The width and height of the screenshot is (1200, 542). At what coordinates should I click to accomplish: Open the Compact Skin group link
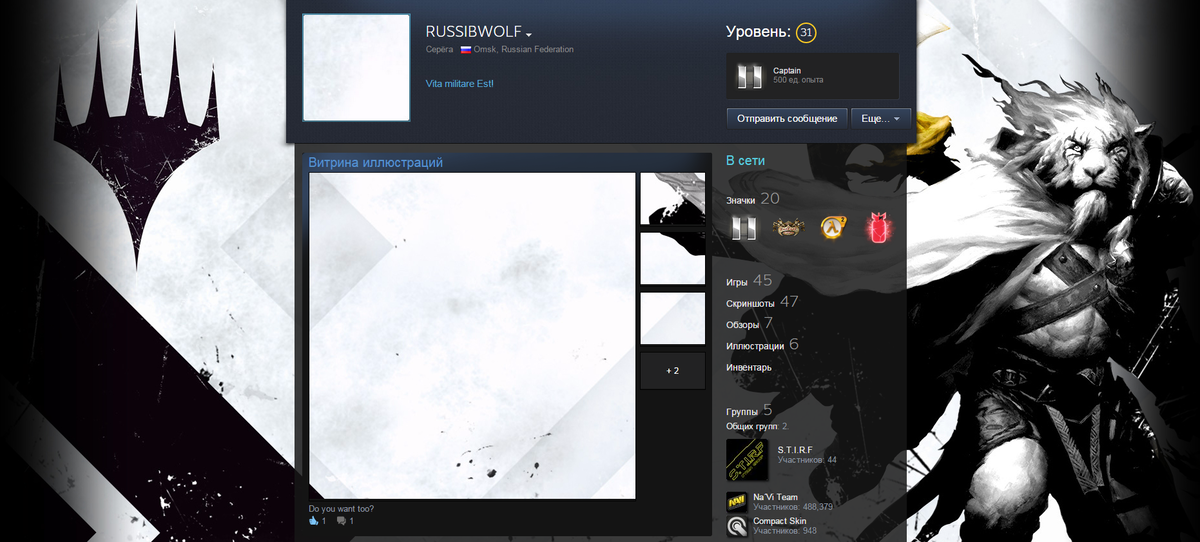tap(780, 521)
